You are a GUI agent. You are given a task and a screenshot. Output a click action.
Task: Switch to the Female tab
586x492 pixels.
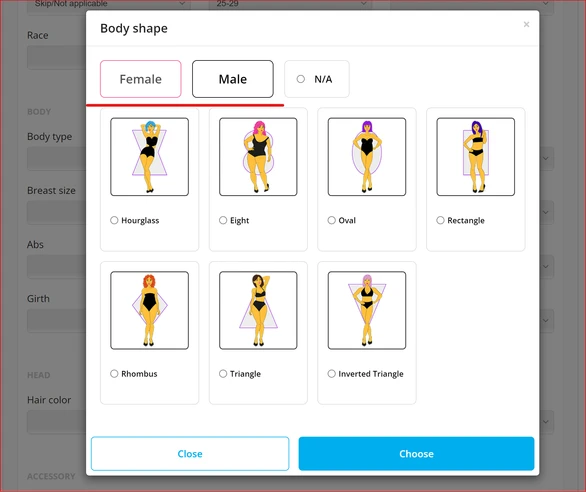point(141,79)
